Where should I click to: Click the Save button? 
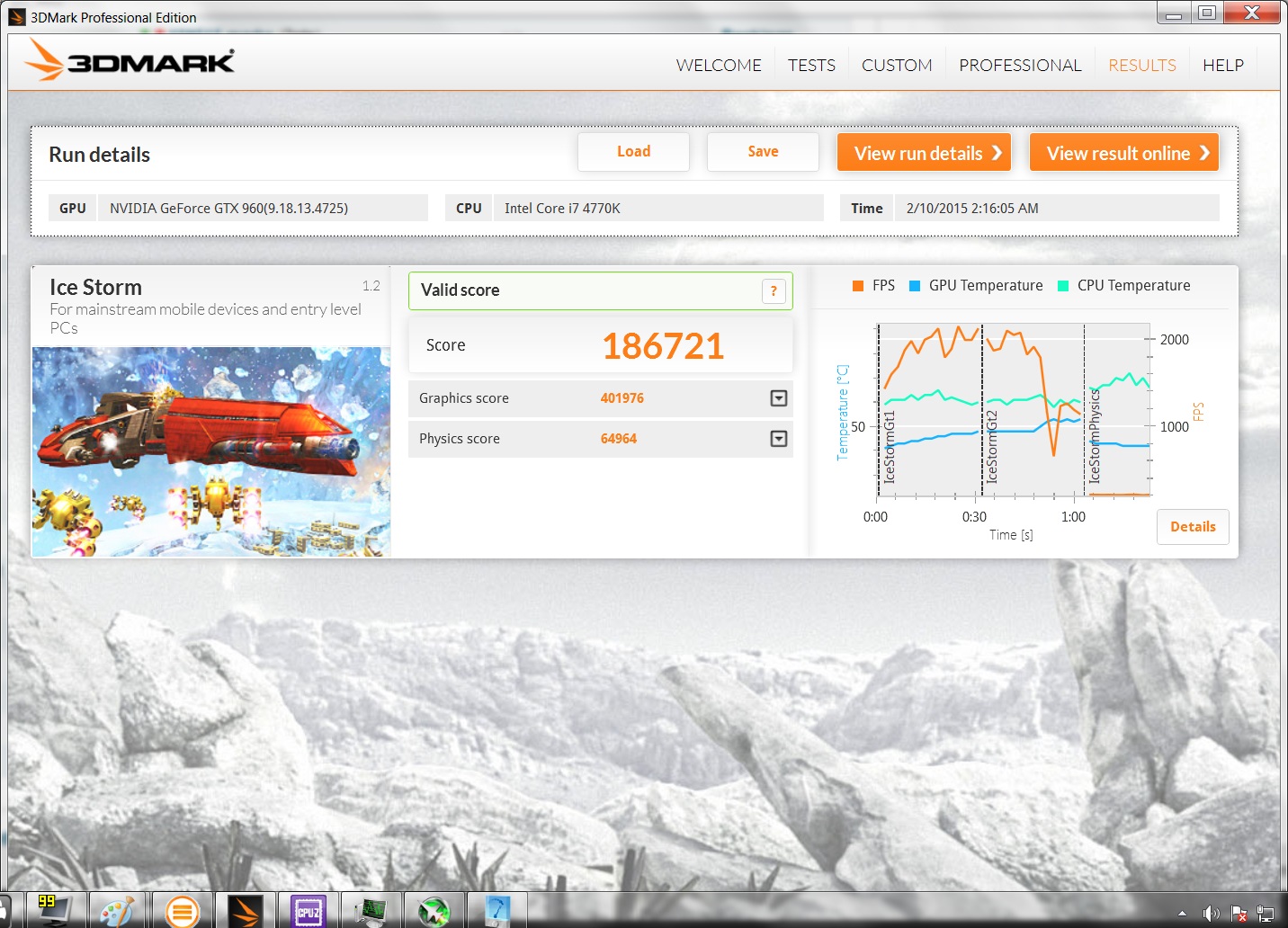763,152
